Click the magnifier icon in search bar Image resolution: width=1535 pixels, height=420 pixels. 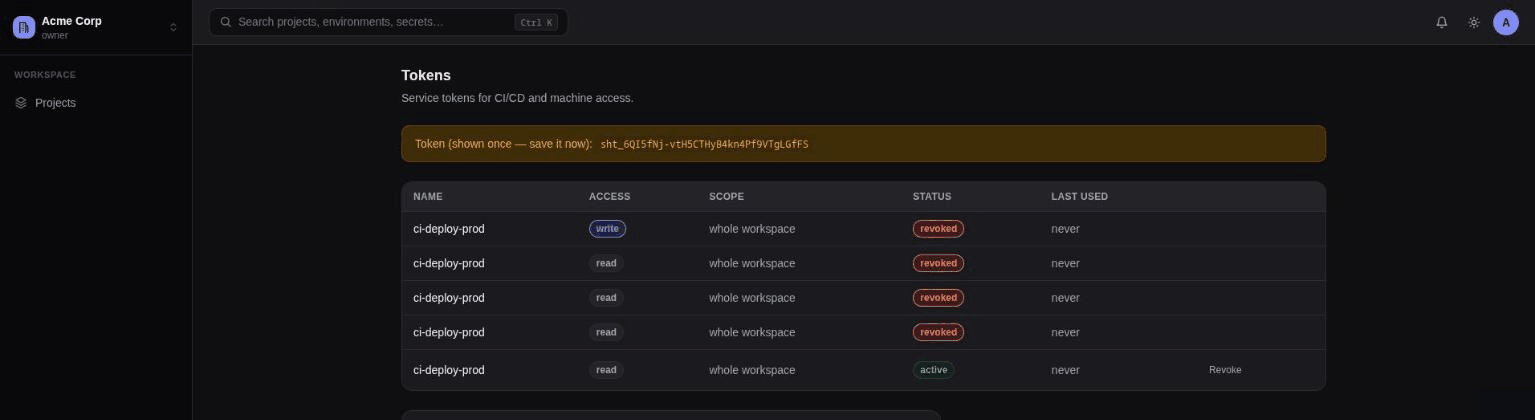pyautogui.click(x=226, y=22)
